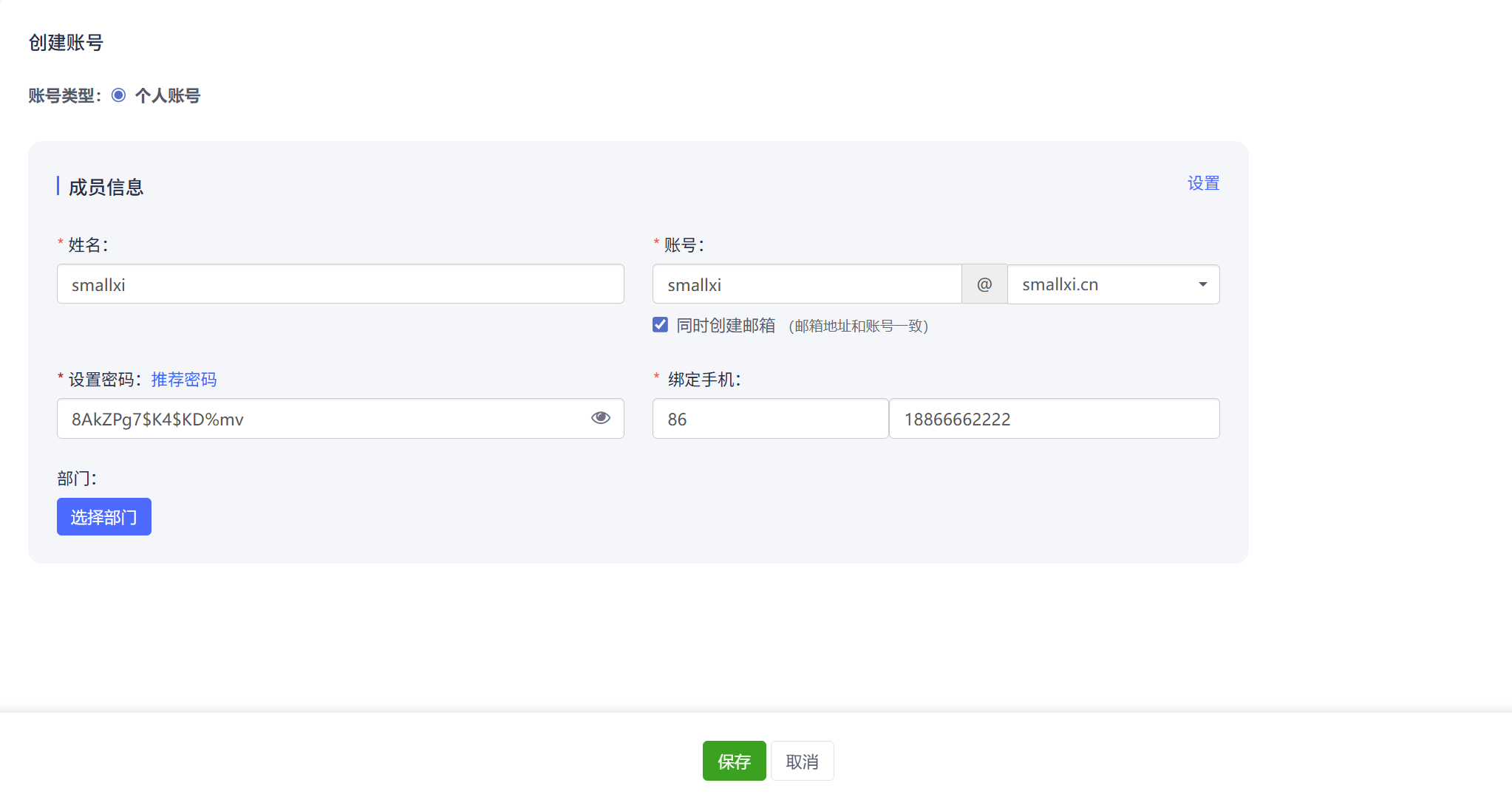Toggle password visibility with the eye icon
Image resolution: width=1512 pixels, height=794 pixels.
click(x=601, y=418)
